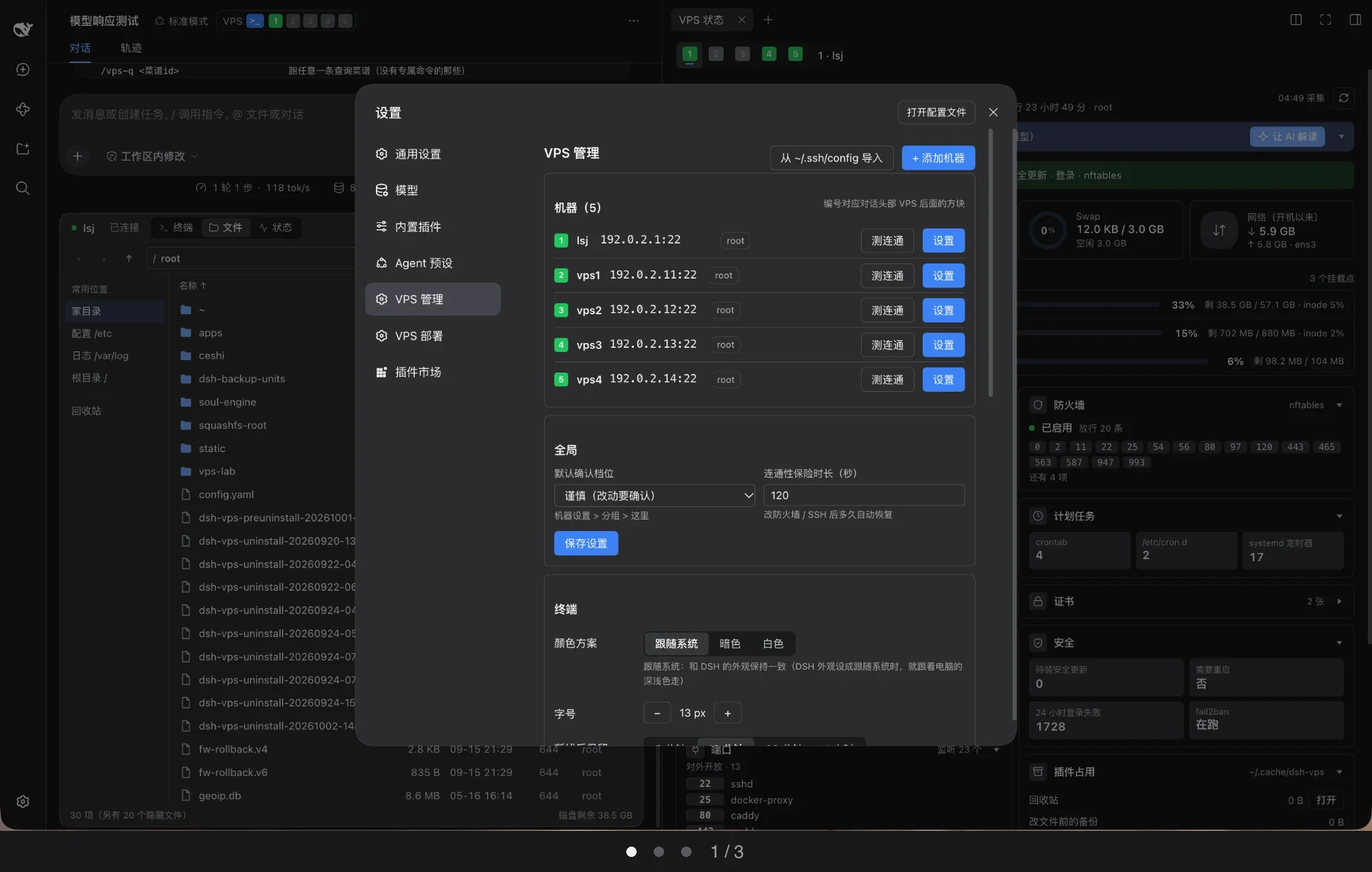The width and height of the screenshot is (1372, 872).
Task: Select geoip.db file
Action: pos(220,796)
